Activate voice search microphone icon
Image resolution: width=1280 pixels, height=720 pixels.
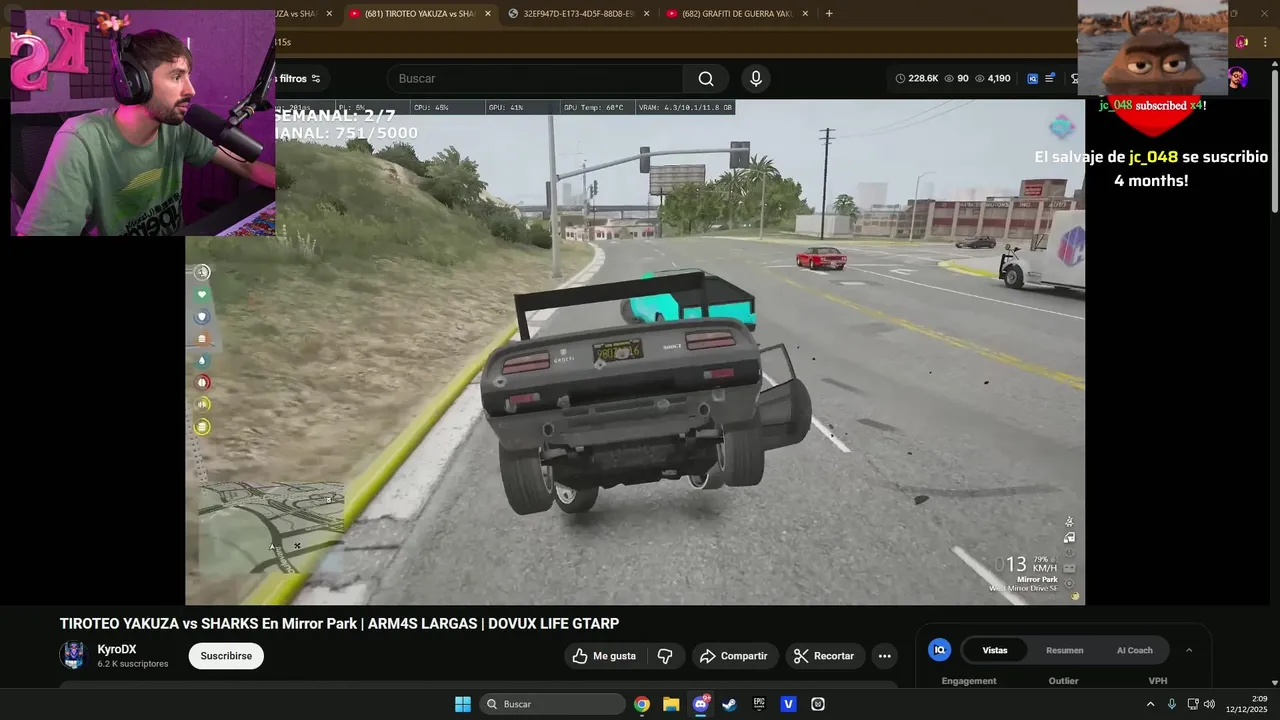point(756,79)
